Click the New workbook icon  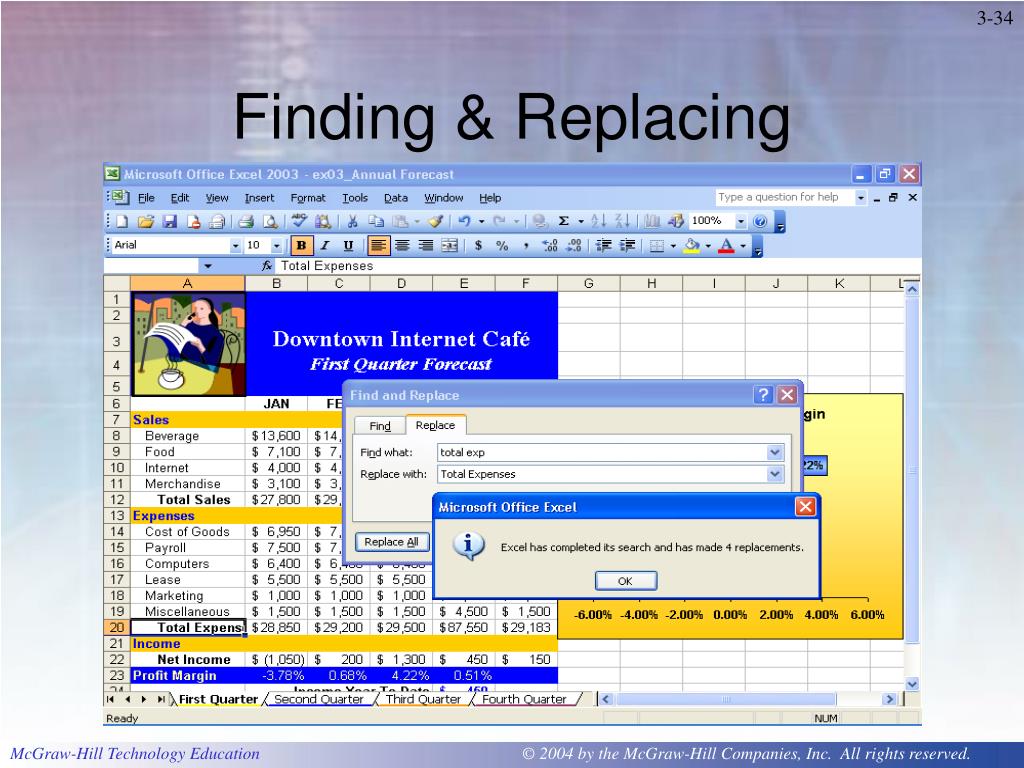click(x=121, y=222)
